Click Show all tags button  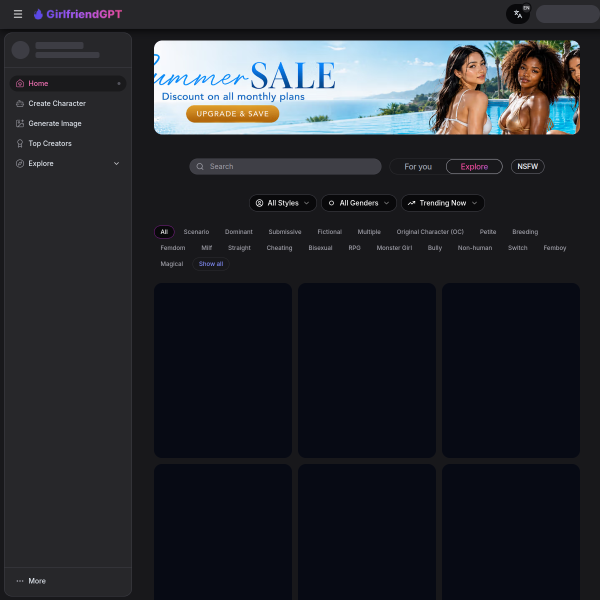click(x=211, y=264)
